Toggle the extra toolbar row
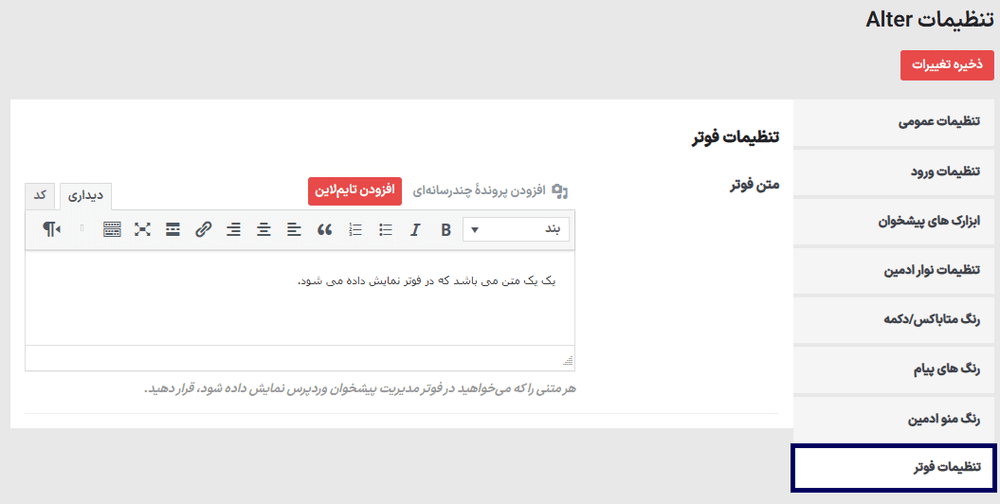The height and width of the screenshot is (504, 1000). 112,230
